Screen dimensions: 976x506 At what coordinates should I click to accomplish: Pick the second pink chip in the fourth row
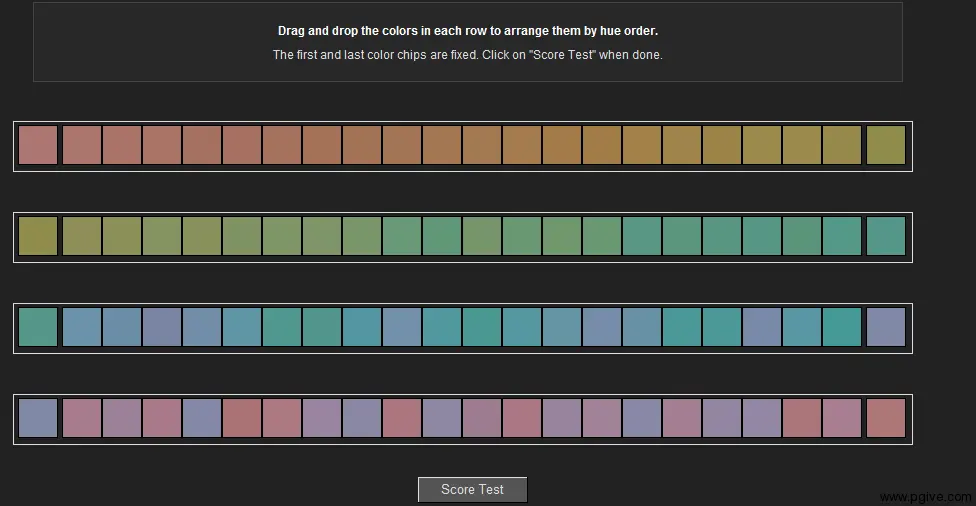click(x=82, y=418)
